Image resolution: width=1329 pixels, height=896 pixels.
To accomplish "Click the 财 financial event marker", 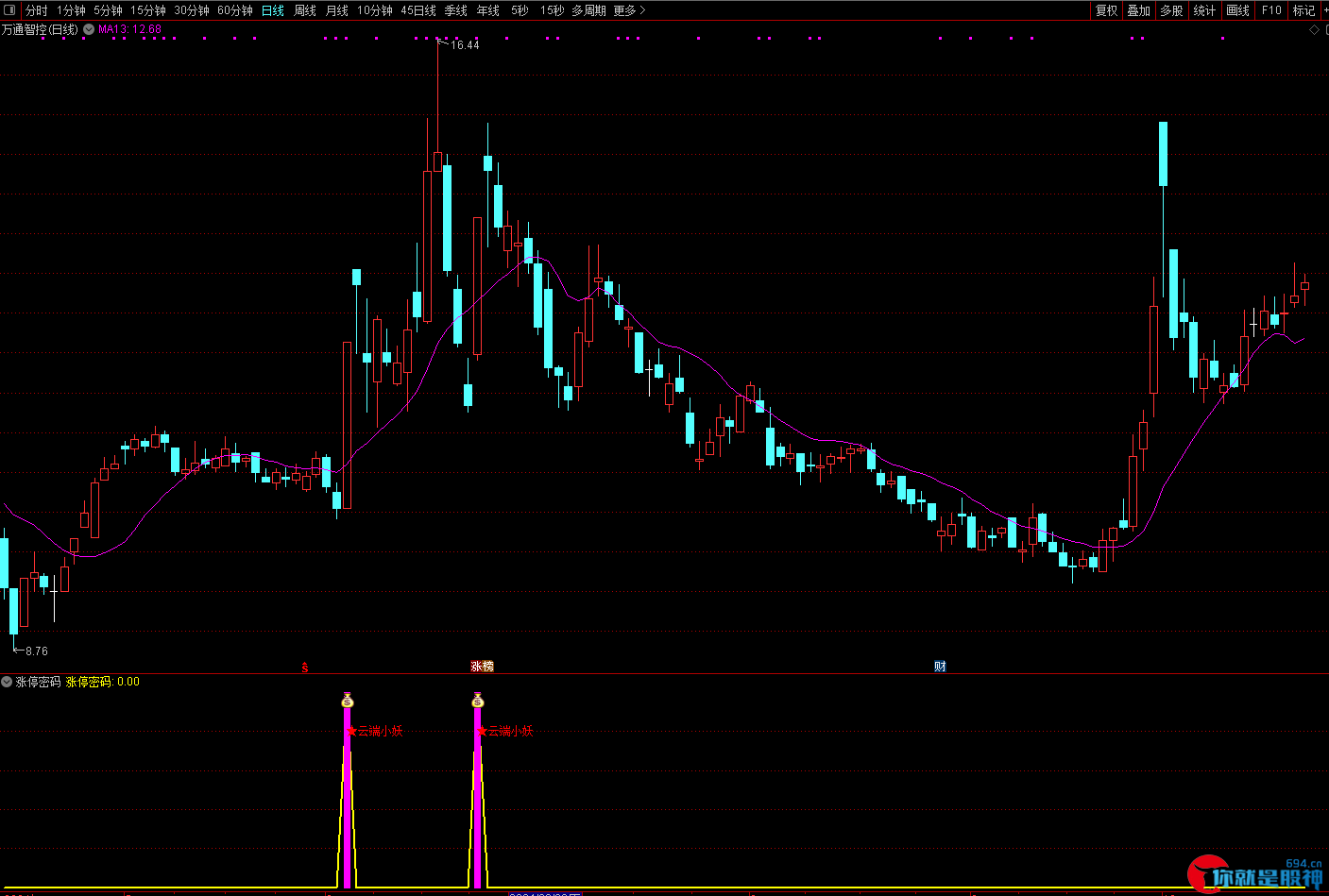I will pos(940,667).
